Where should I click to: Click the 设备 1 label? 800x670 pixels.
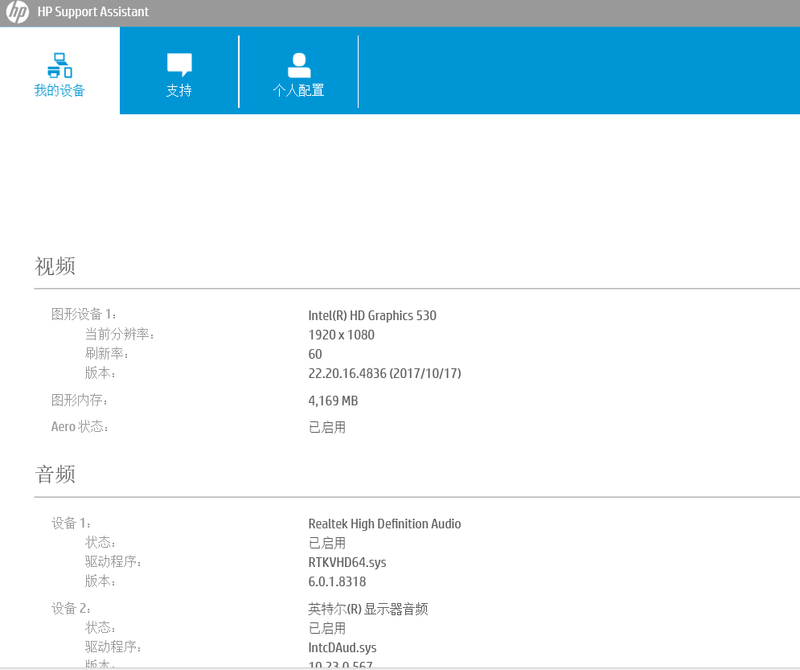click(71, 523)
